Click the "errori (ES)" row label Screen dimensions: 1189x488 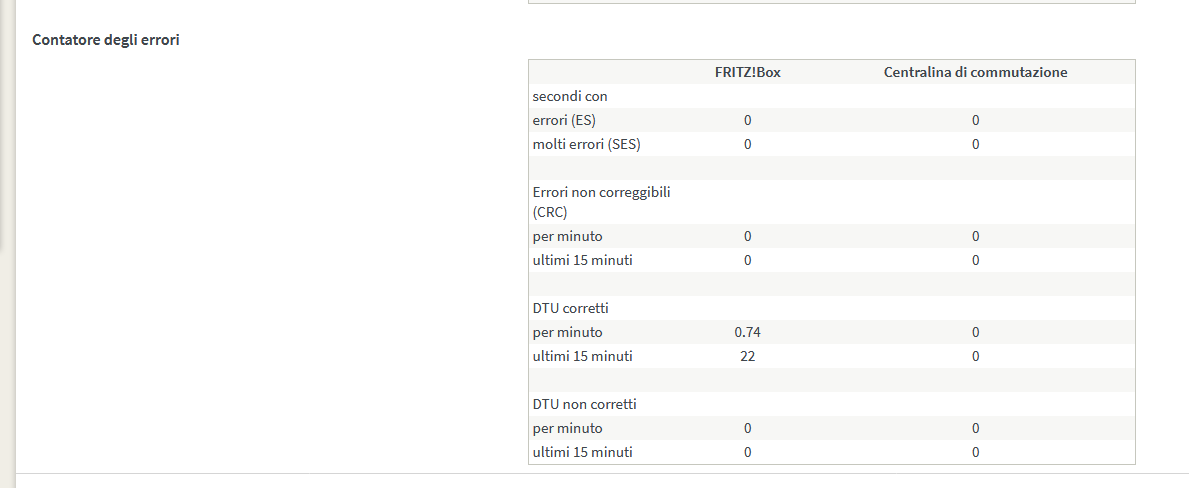pos(564,120)
